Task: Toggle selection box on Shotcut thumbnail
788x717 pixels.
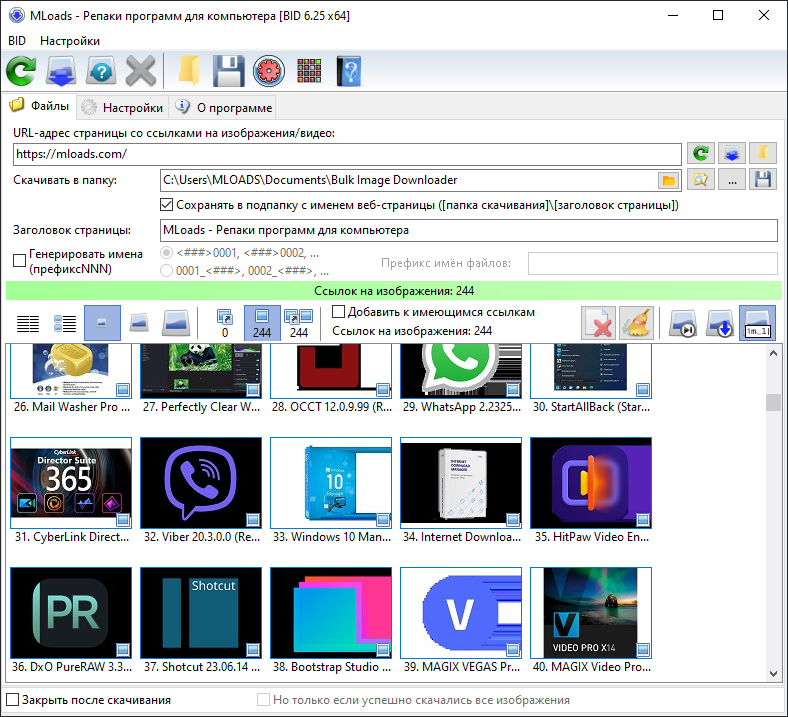Action: coord(253,649)
